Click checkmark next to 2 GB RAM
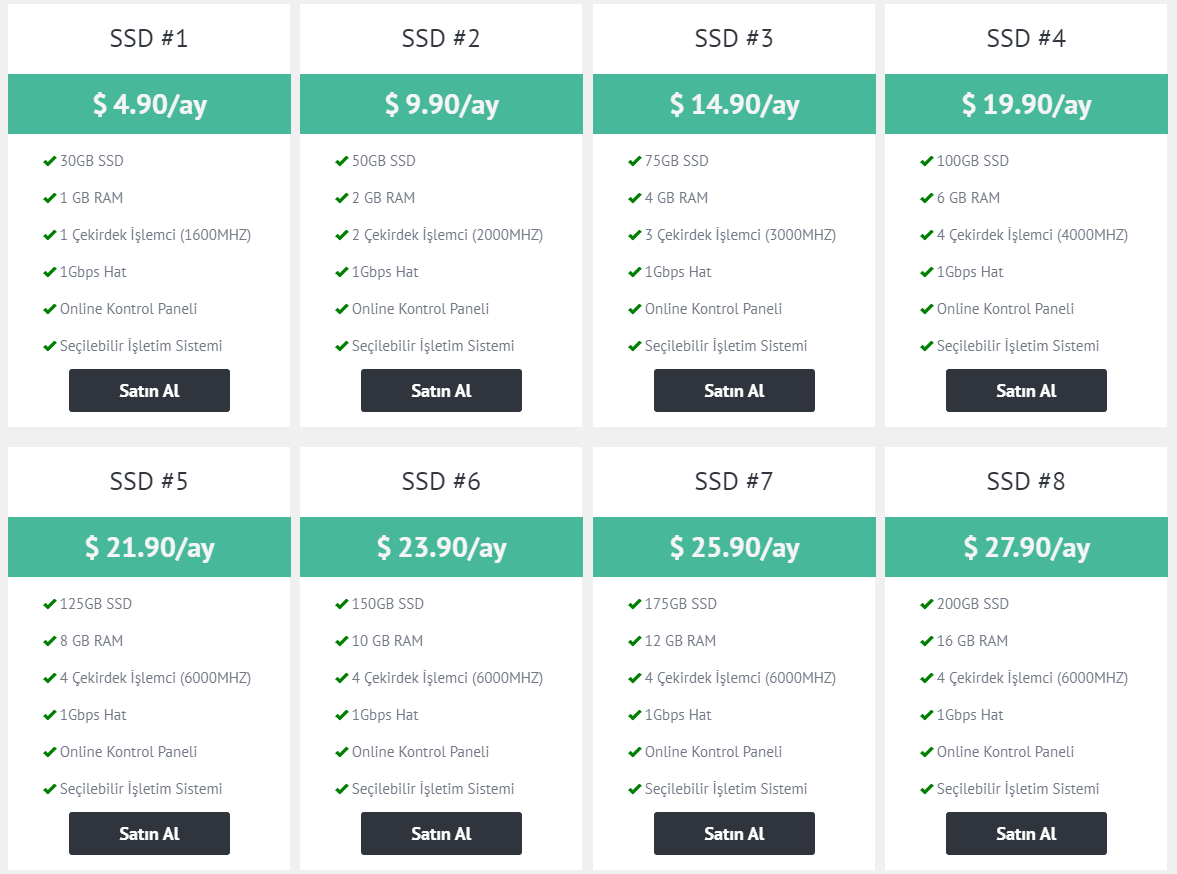The width and height of the screenshot is (1177, 874). (x=342, y=198)
